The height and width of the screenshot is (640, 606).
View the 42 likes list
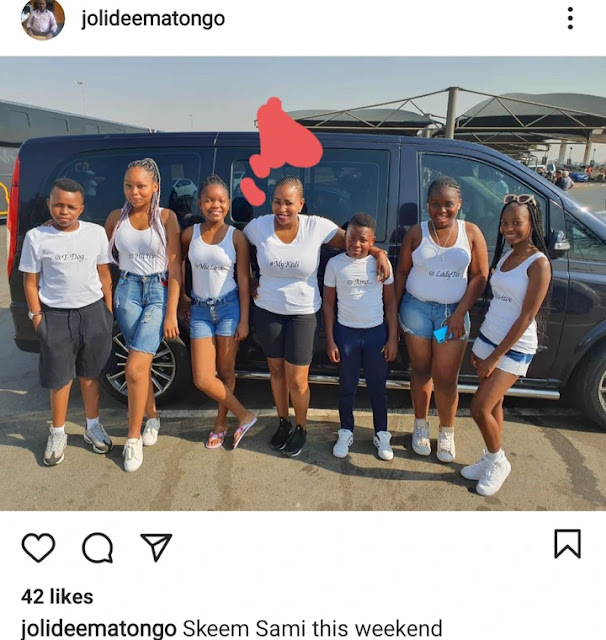[57, 596]
